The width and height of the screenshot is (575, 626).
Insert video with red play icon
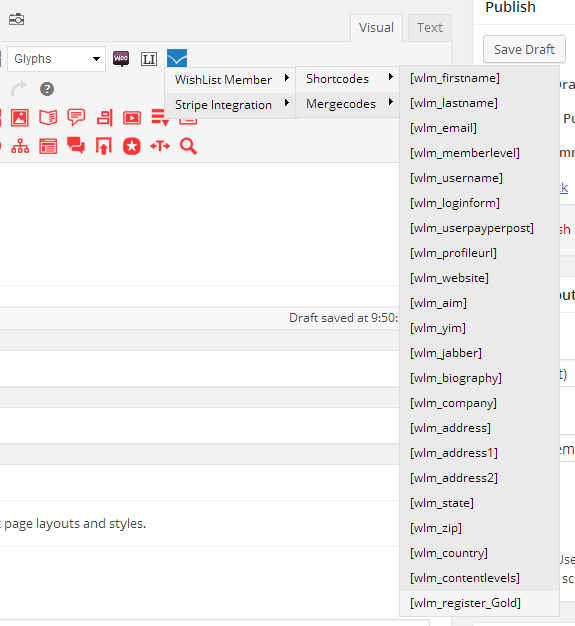click(x=132, y=118)
